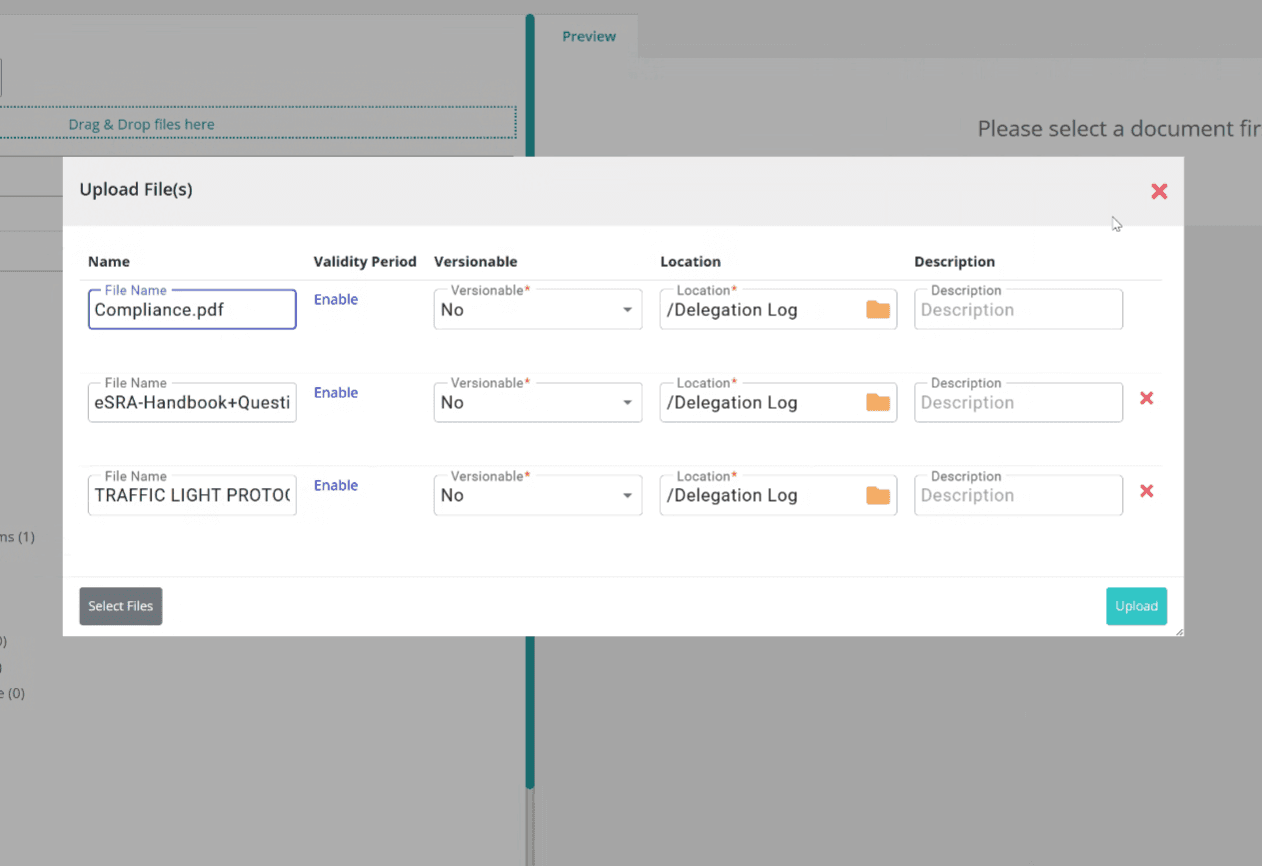Click the Upload File(s) dialog title

pyautogui.click(x=136, y=189)
